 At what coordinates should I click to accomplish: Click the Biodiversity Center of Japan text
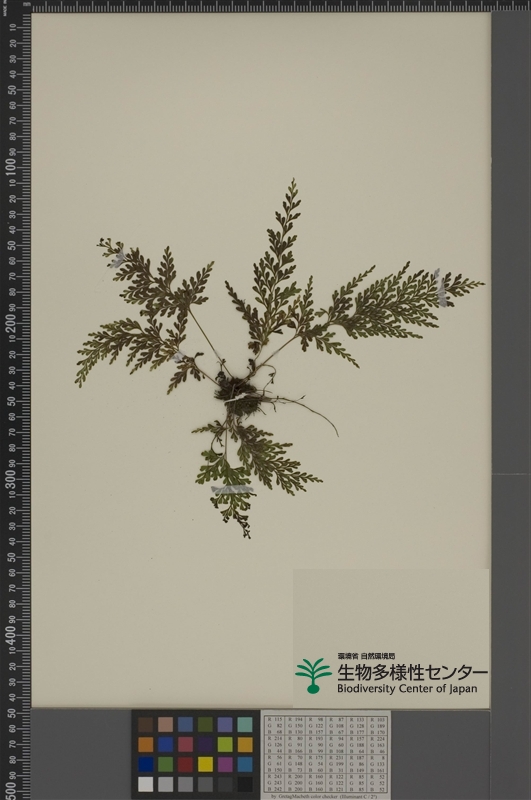(x=407, y=689)
